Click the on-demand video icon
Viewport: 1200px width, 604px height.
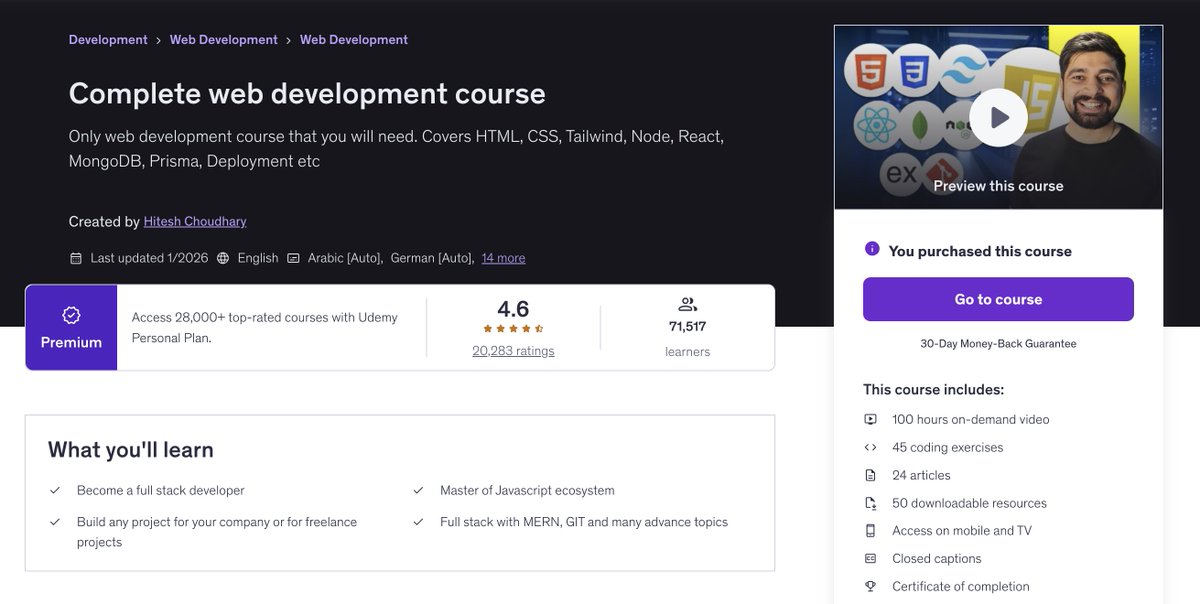[x=870, y=419]
